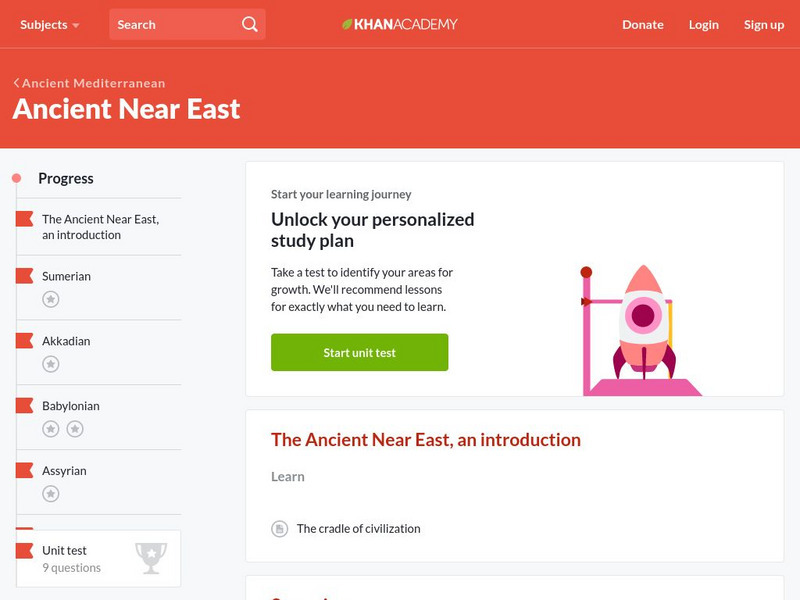Click the second star icon under Babylonian
This screenshot has width=800, height=600.
tap(75, 428)
